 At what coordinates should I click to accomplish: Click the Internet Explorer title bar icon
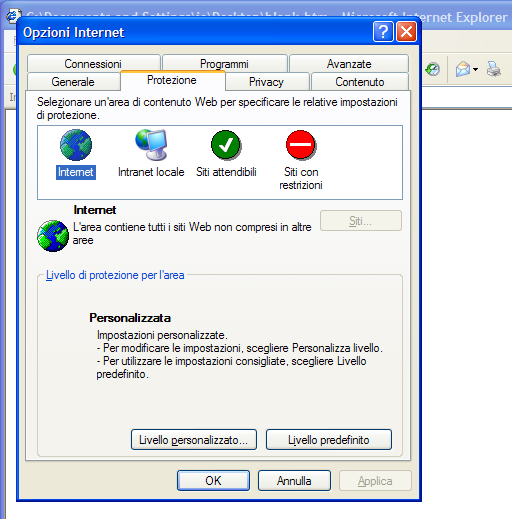(12, 16)
